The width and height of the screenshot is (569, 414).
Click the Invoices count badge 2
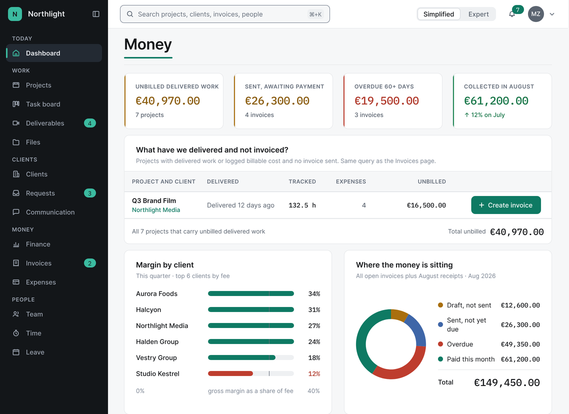pos(90,263)
